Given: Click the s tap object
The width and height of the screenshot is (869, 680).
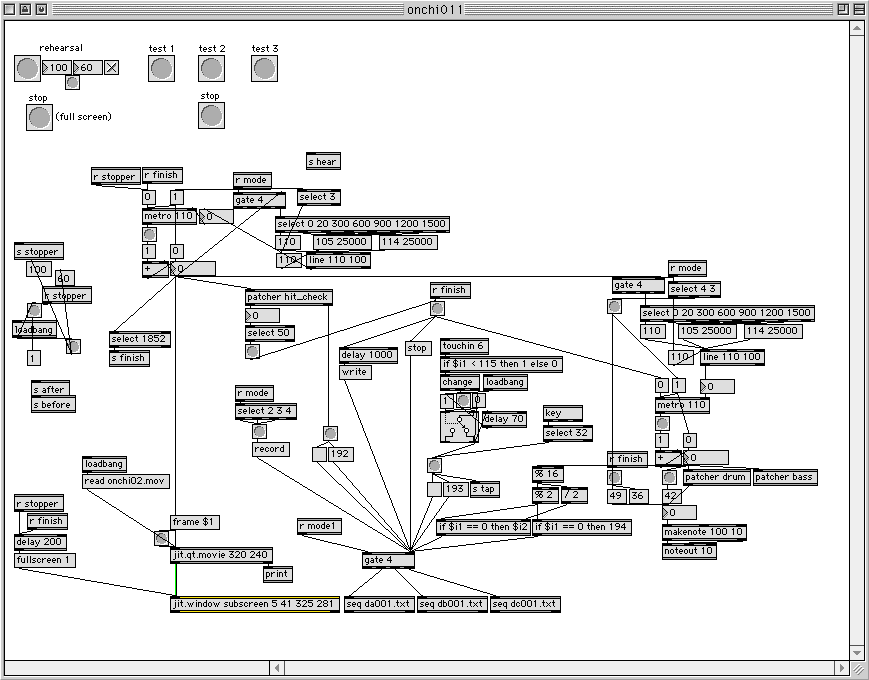Looking at the screenshot, I should pyautogui.click(x=484, y=489).
